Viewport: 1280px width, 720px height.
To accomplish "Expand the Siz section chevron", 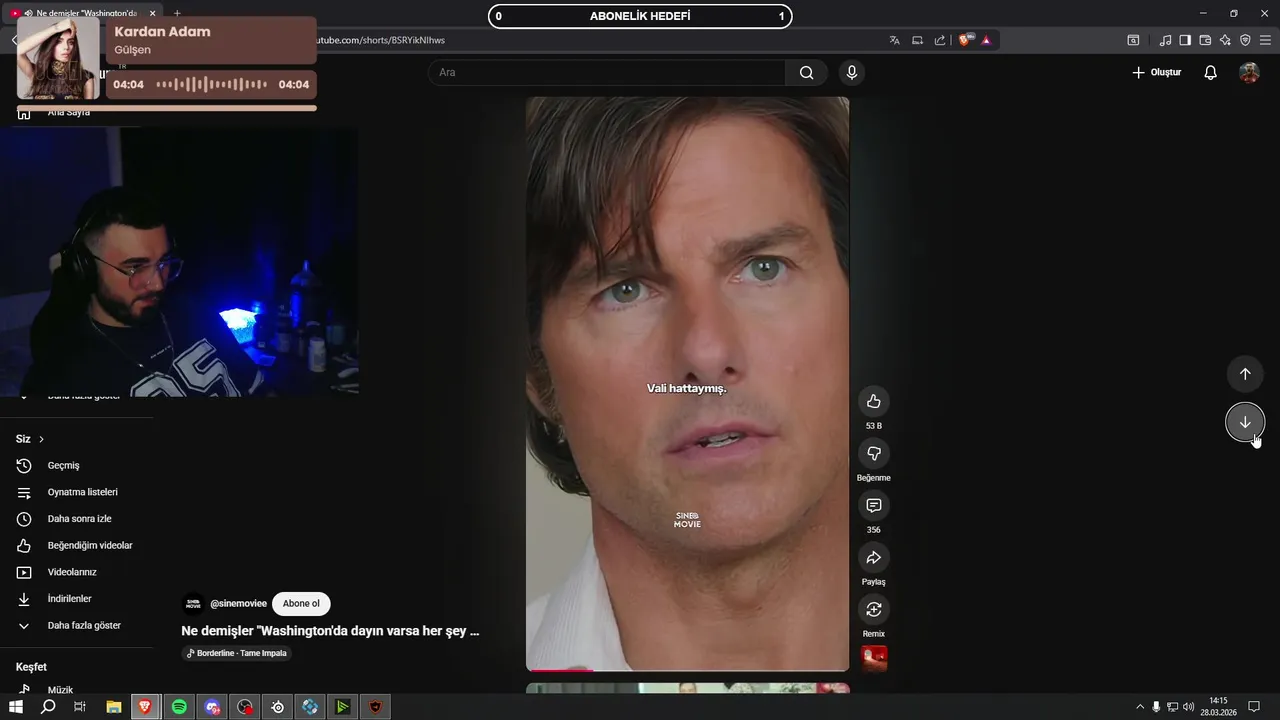I will pos(41,439).
